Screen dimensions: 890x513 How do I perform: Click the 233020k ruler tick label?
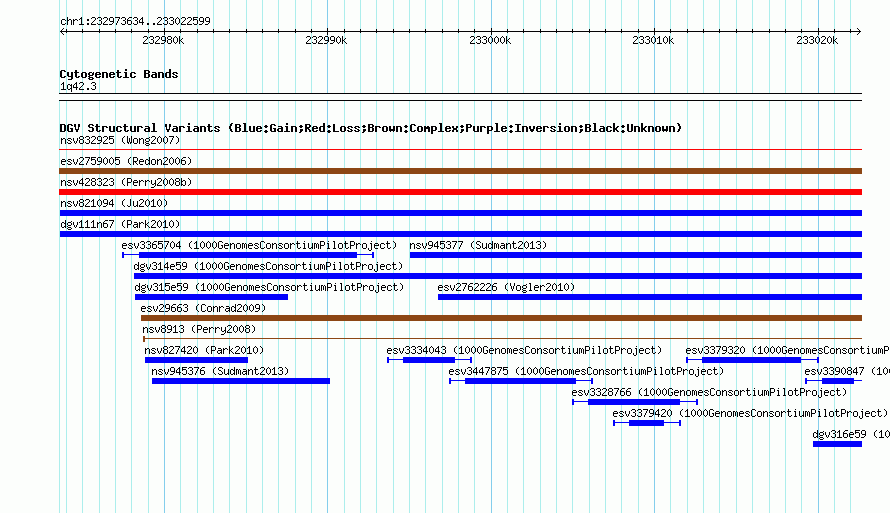pos(817,40)
